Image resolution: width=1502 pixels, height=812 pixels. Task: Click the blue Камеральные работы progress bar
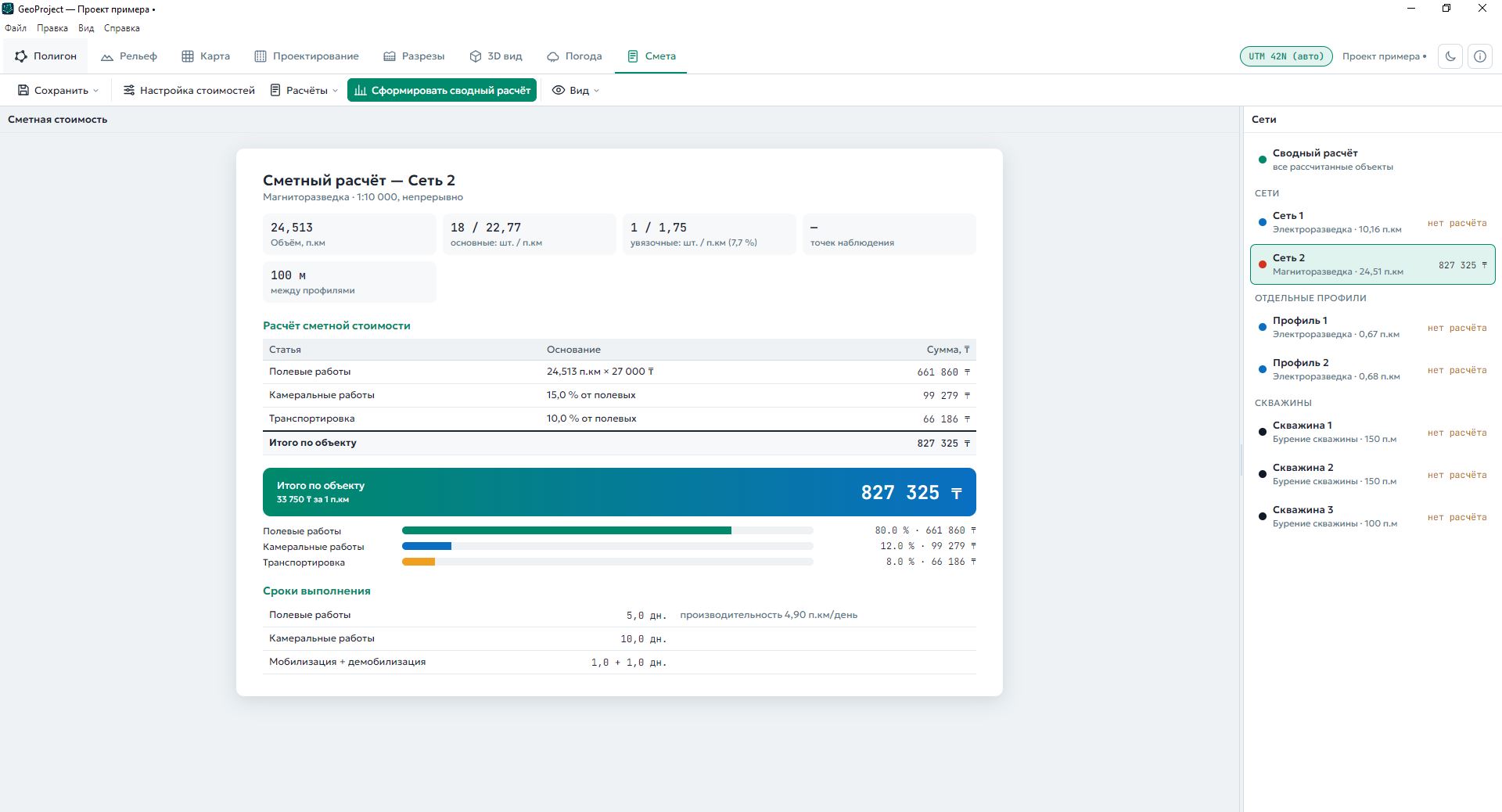click(426, 546)
